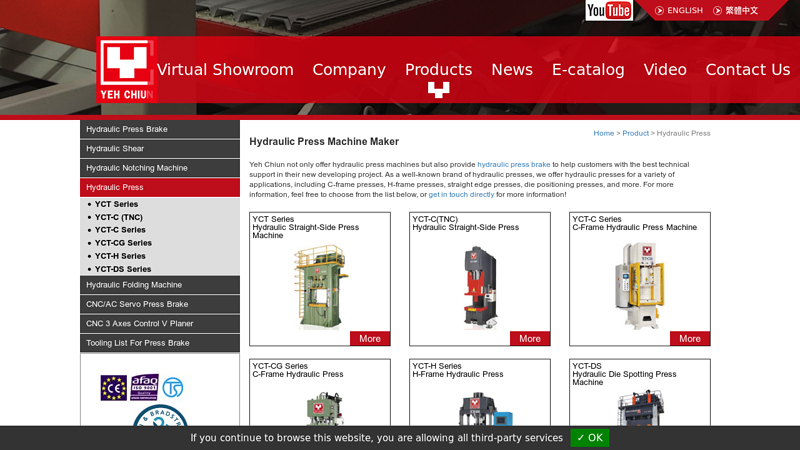800x450 pixels.
Task: Open the YCT-CG Series press image
Action: click(x=323, y=408)
